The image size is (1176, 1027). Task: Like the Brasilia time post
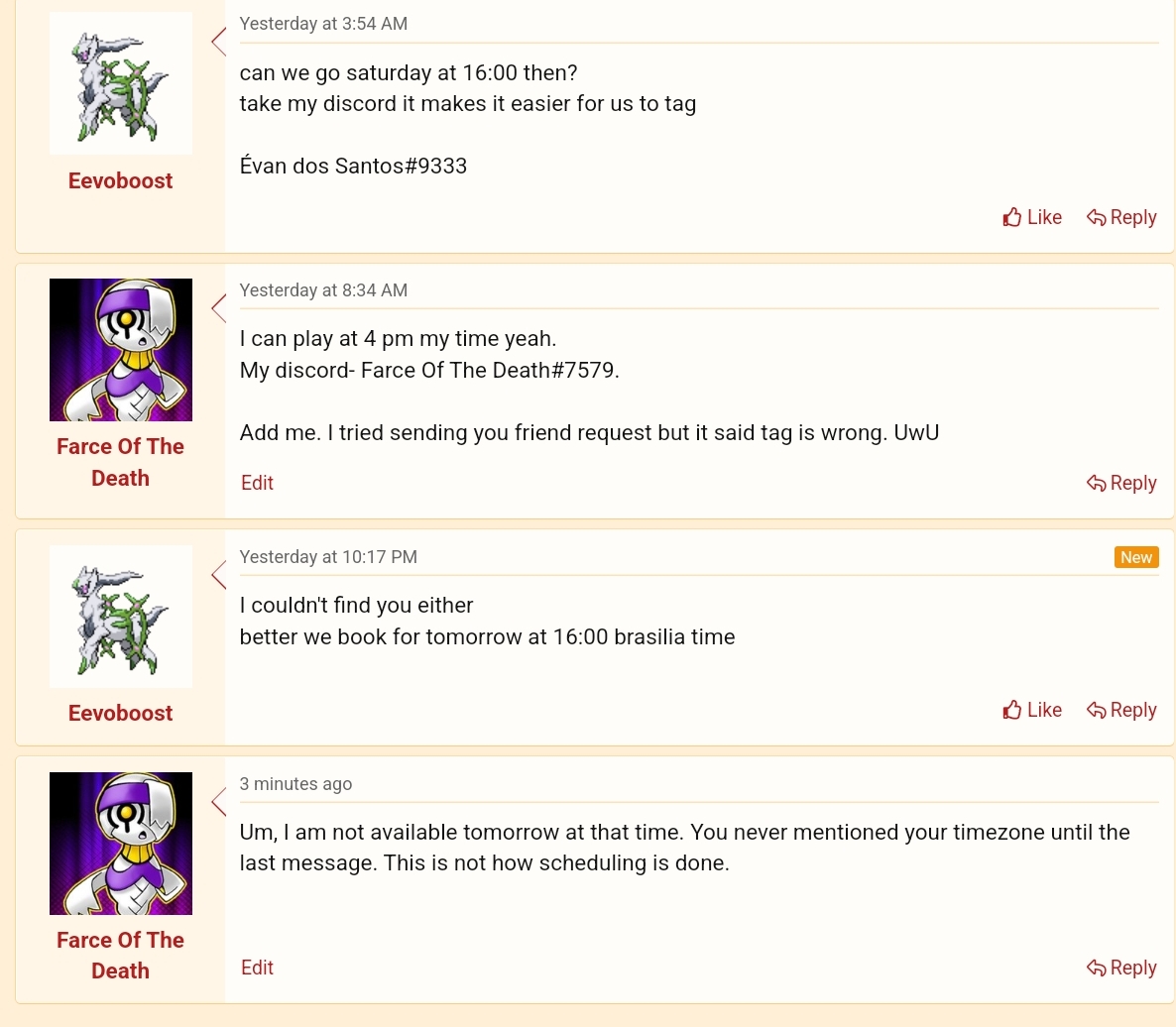(x=1032, y=710)
